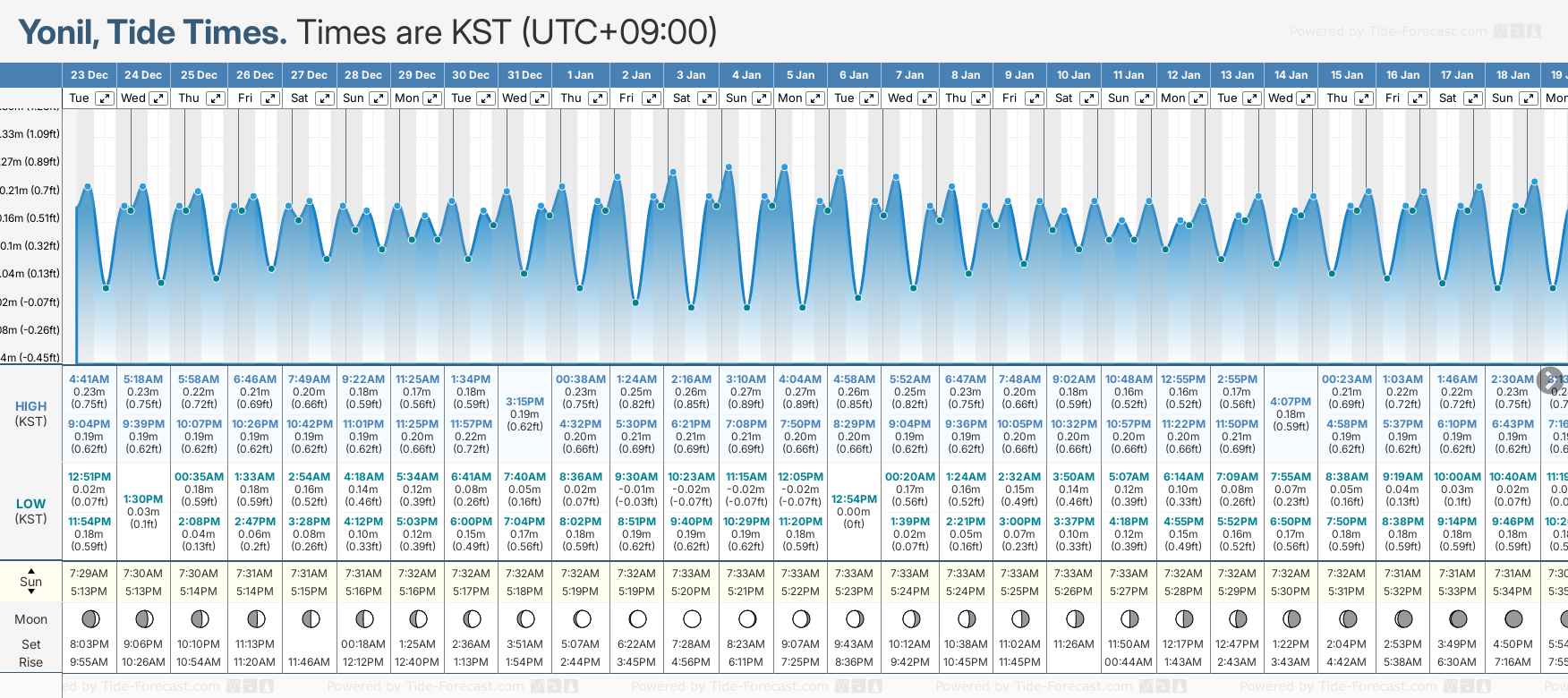This screenshot has height=698, width=1568.
Task: Click the moon phase icon for 18 Jan
Action: [x=1513, y=618]
